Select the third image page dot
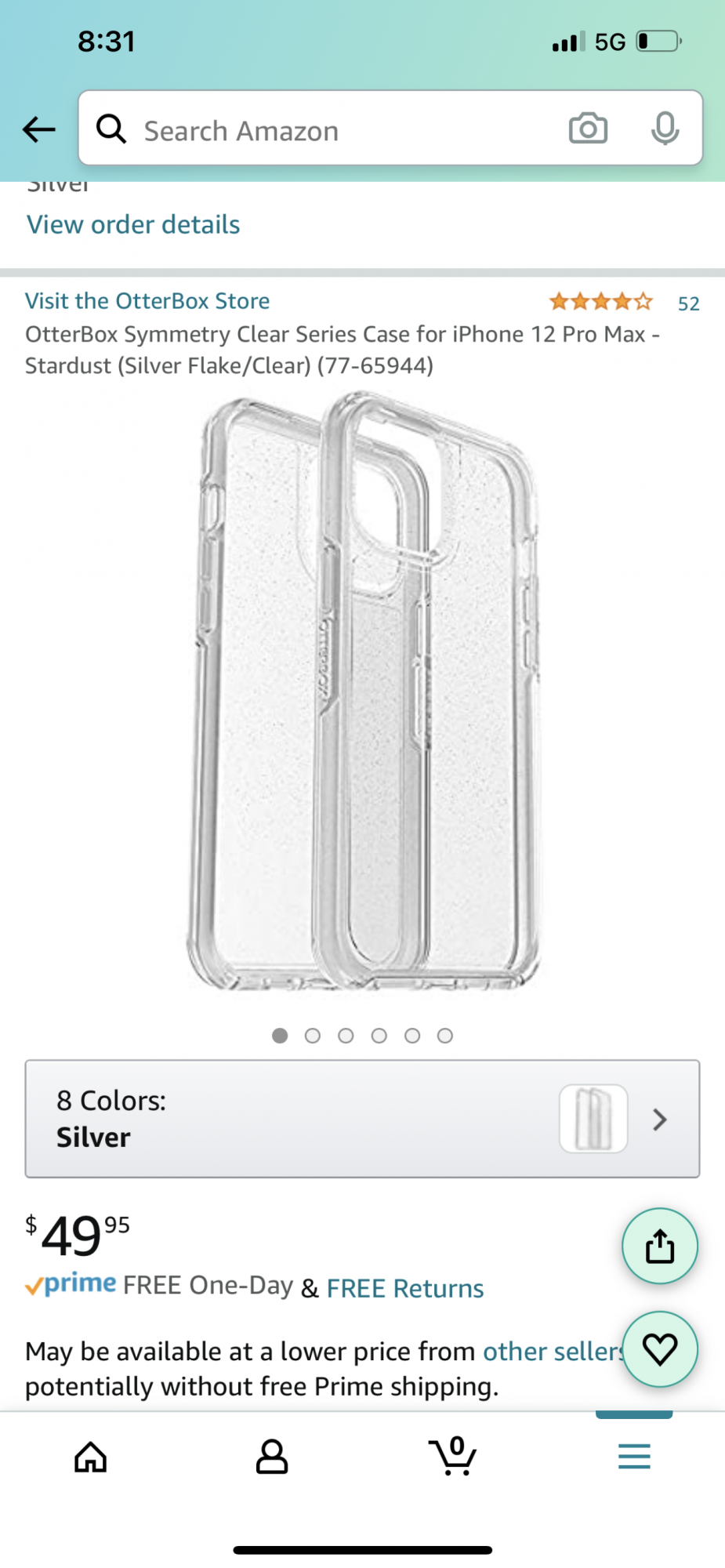 coord(346,1036)
